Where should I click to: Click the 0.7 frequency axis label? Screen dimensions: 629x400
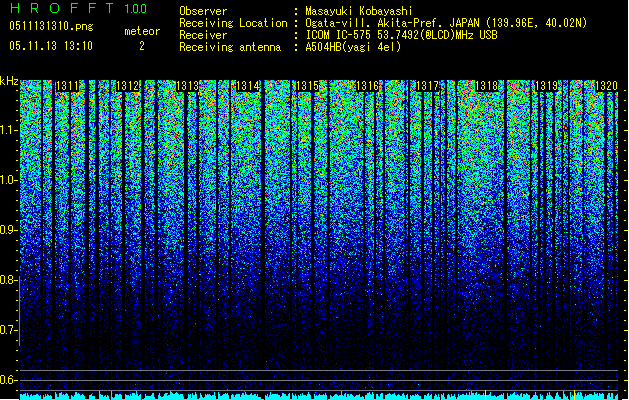click(9, 330)
